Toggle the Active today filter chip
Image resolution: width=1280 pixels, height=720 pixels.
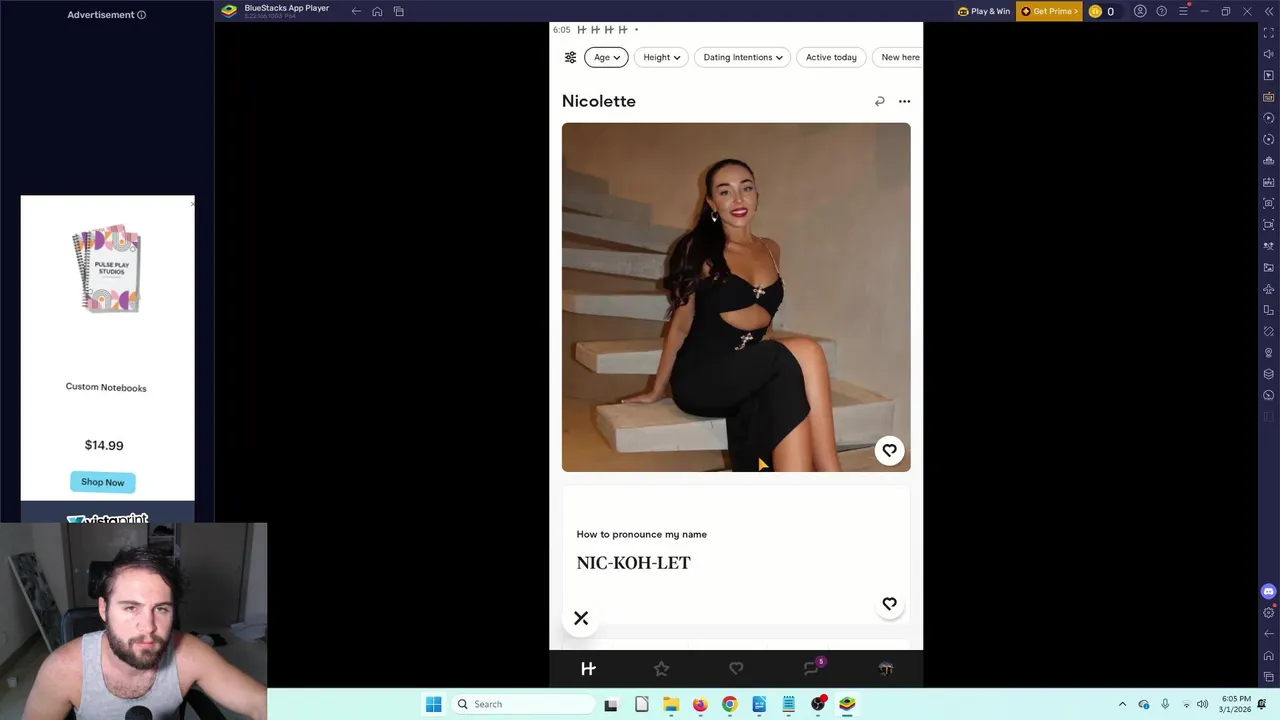click(x=831, y=57)
